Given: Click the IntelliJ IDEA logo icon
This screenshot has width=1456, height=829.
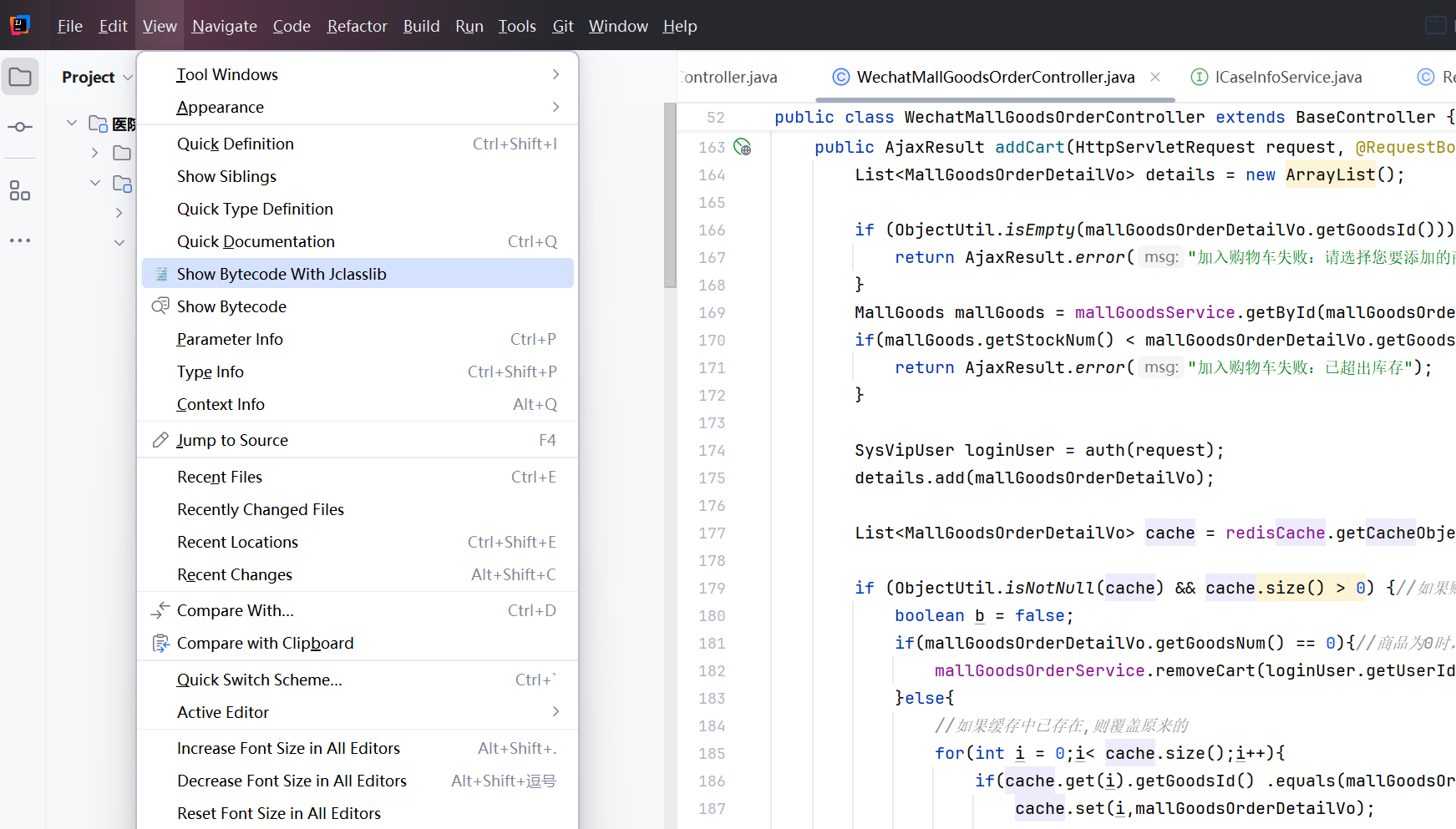Looking at the screenshot, I should coord(20,25).
